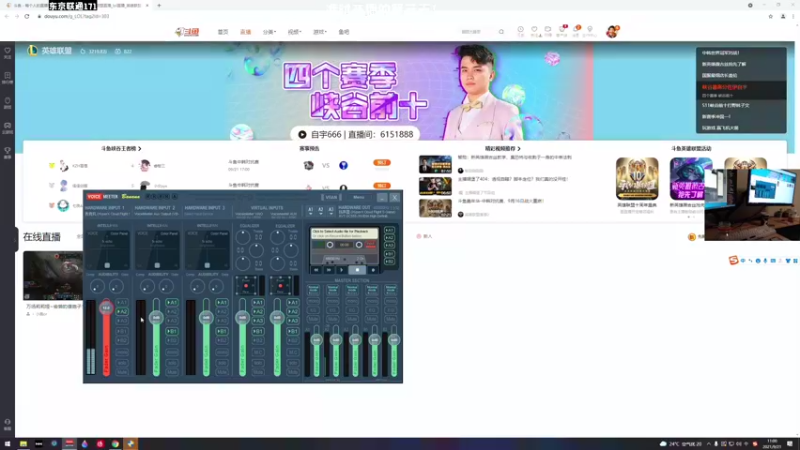Click the VBAN button in Voicemeeter
Image resolution: width=800 pixels, height=450 pixels.
coord(331,197)
